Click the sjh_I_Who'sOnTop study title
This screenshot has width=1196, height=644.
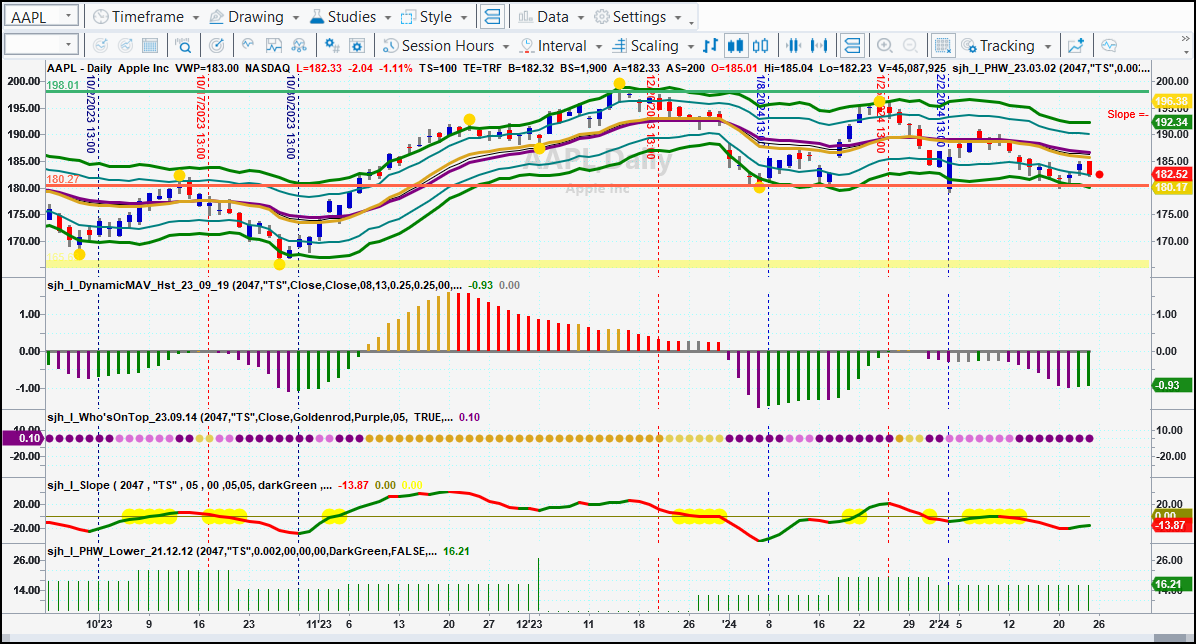click(x=250, y=417)
